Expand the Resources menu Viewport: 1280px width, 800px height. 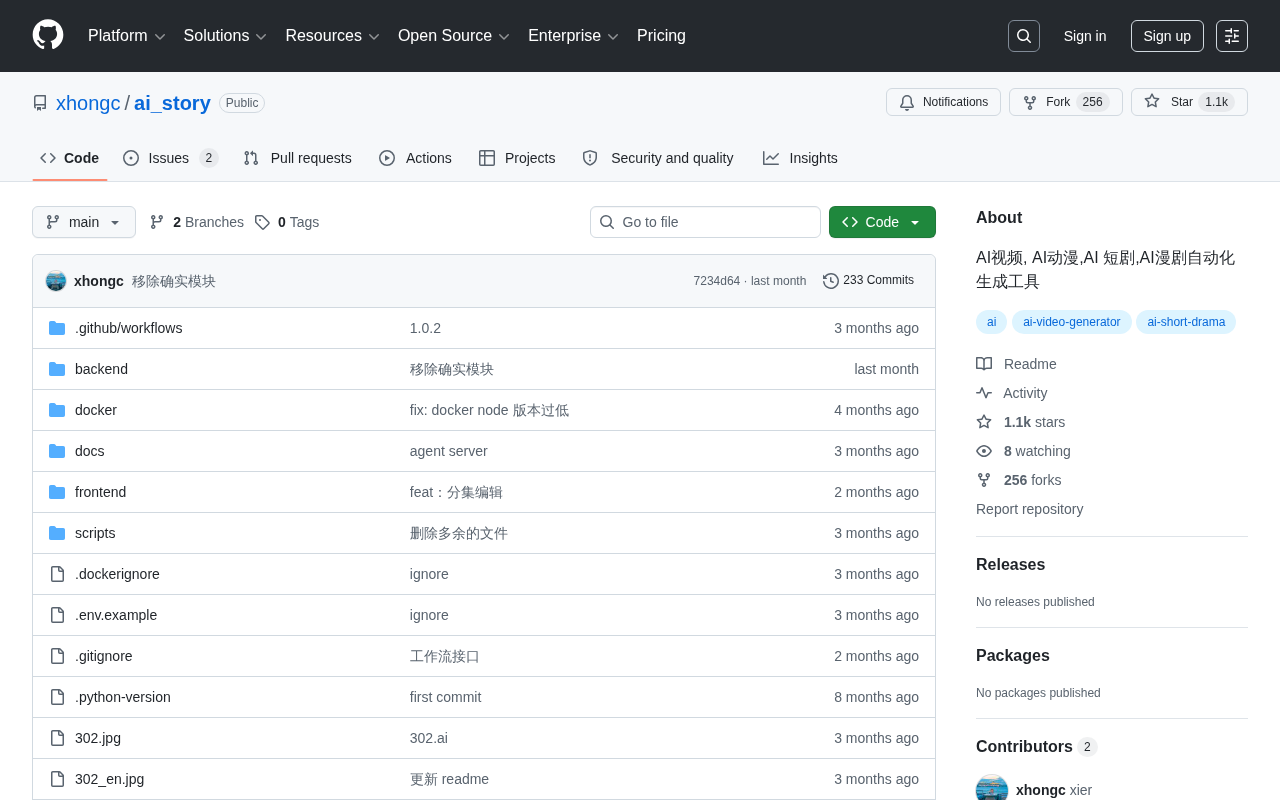click(x=333, y=36)
